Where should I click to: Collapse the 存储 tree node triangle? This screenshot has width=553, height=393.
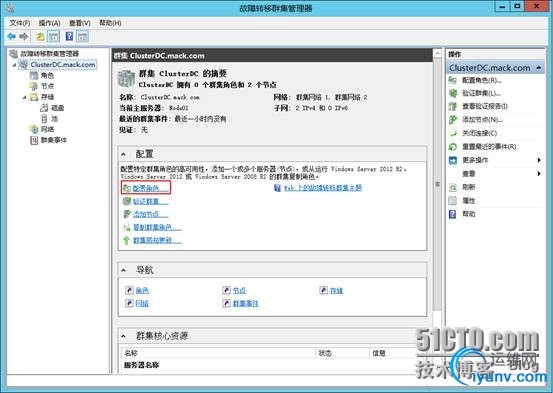click(25, 97)
